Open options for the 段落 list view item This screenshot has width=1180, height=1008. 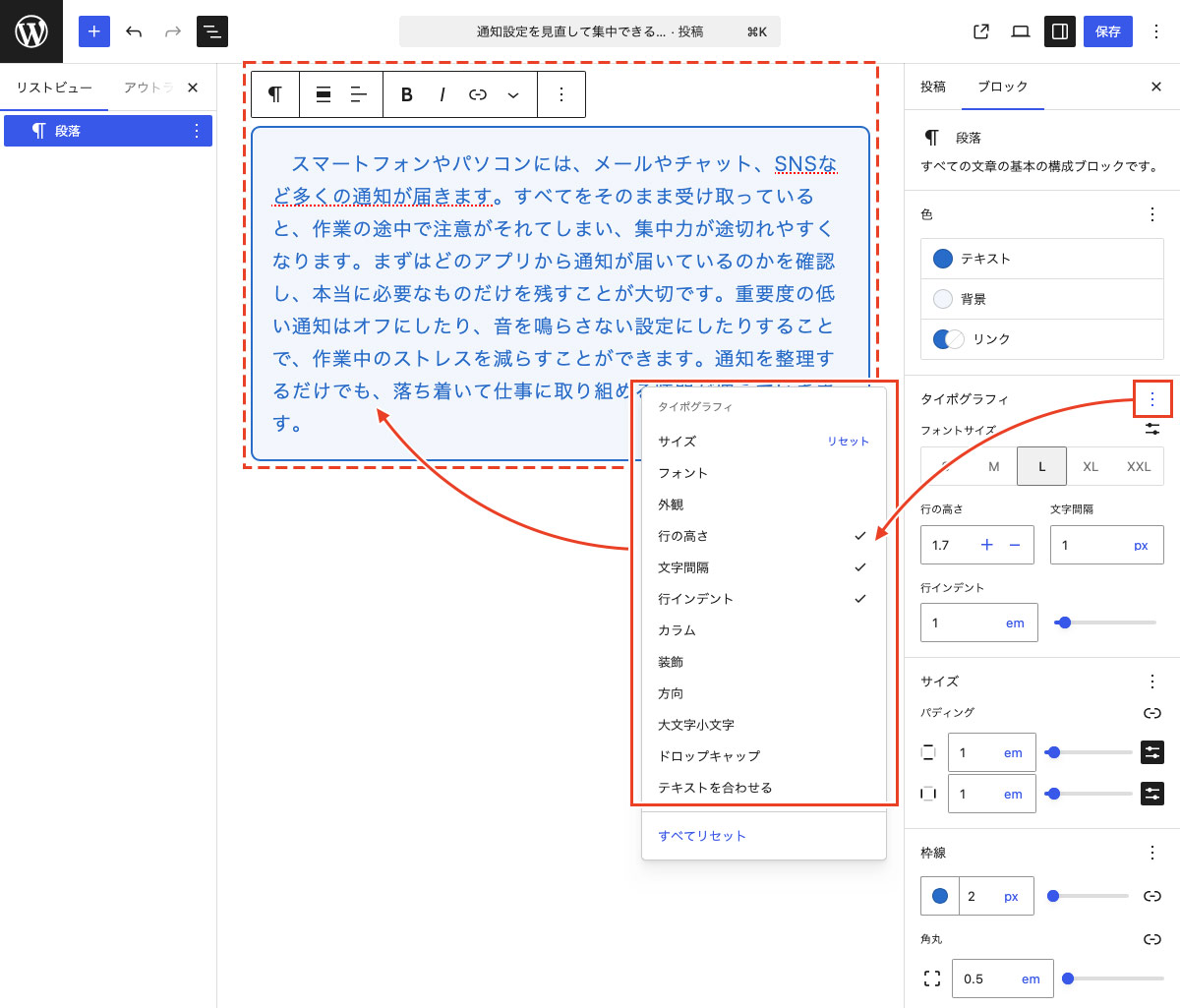[x=197, y=131]
